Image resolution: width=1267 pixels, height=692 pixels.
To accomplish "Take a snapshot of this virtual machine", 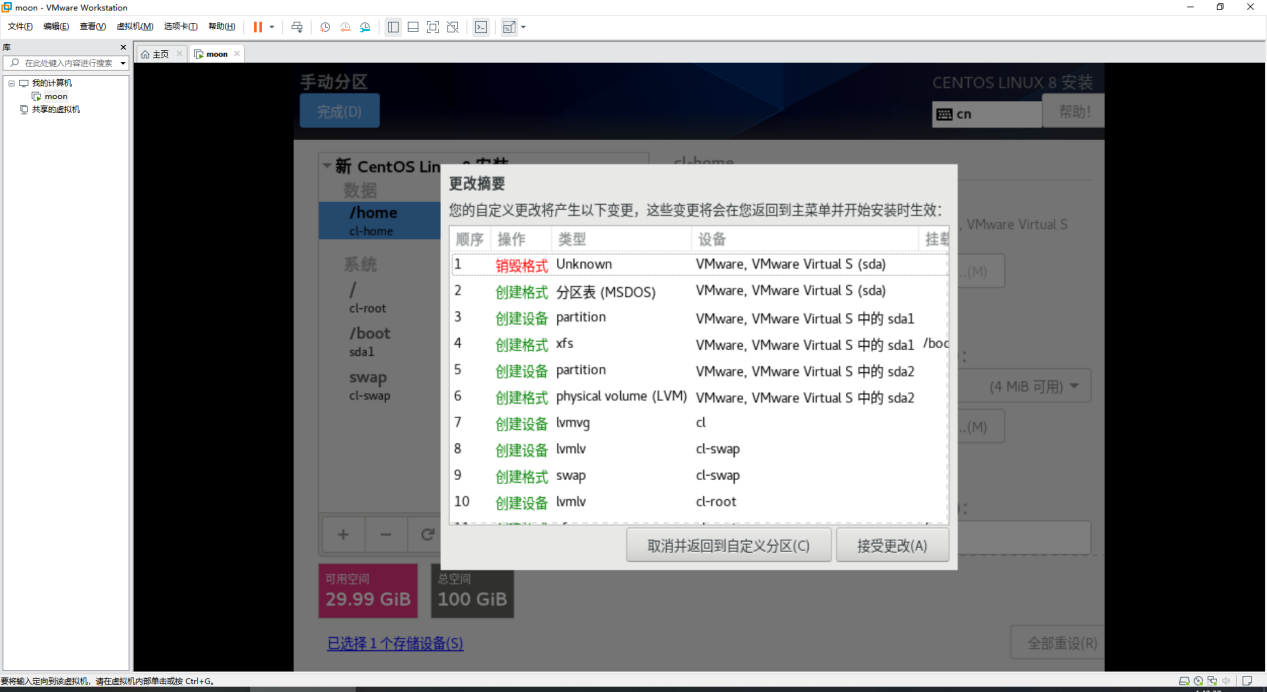I will click(325, 27).
